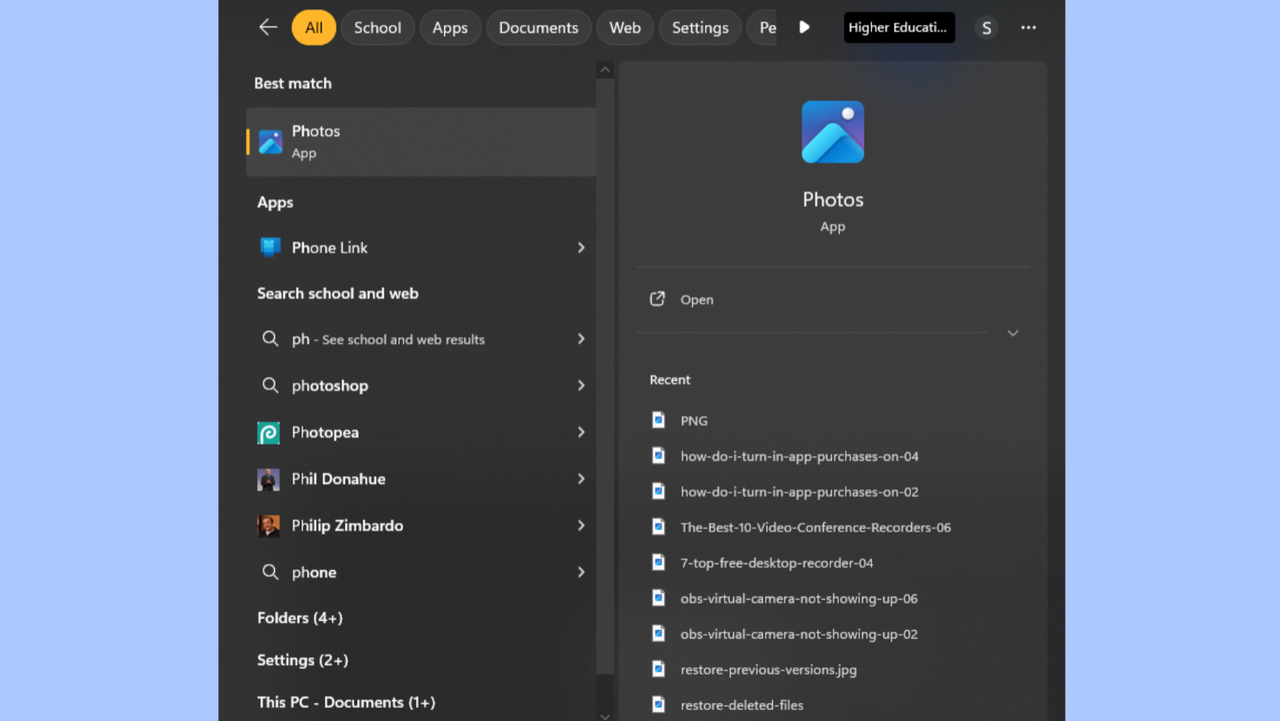This screenshot has width=1280, height=721.
Task: Switch to the Web filter tab
Action: point(625,28)
